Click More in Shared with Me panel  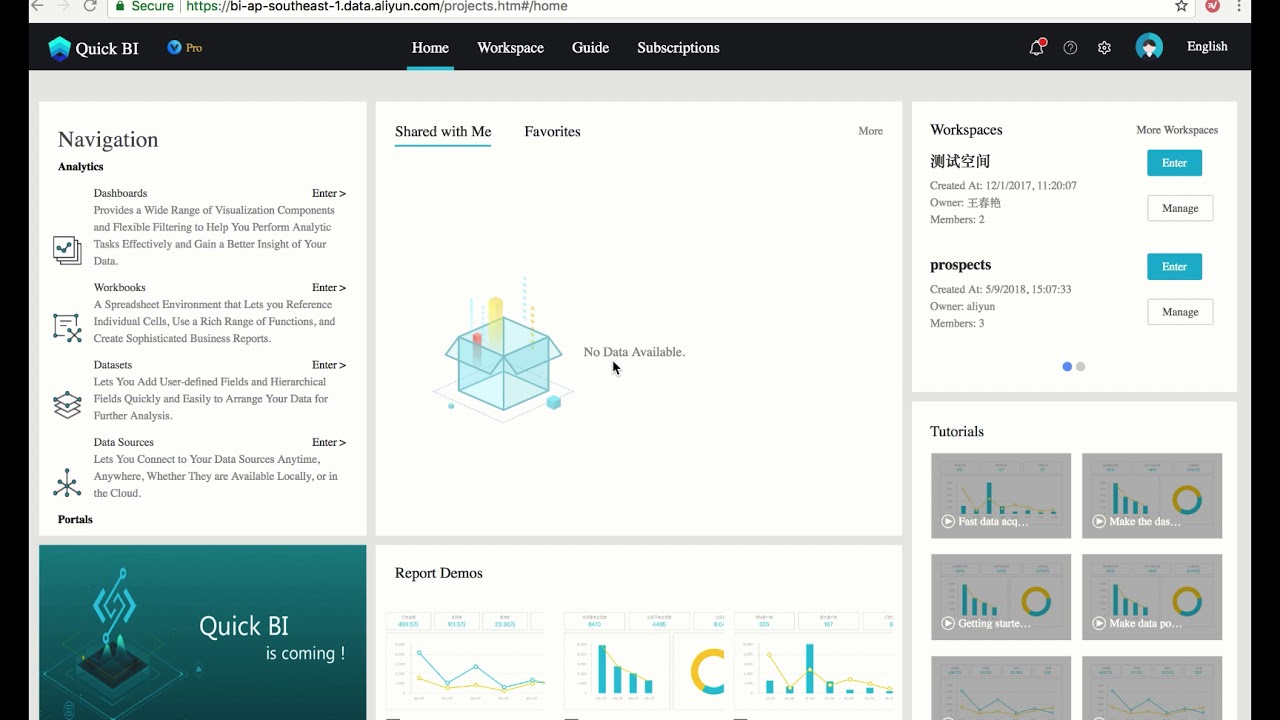(x=870, y=131)
